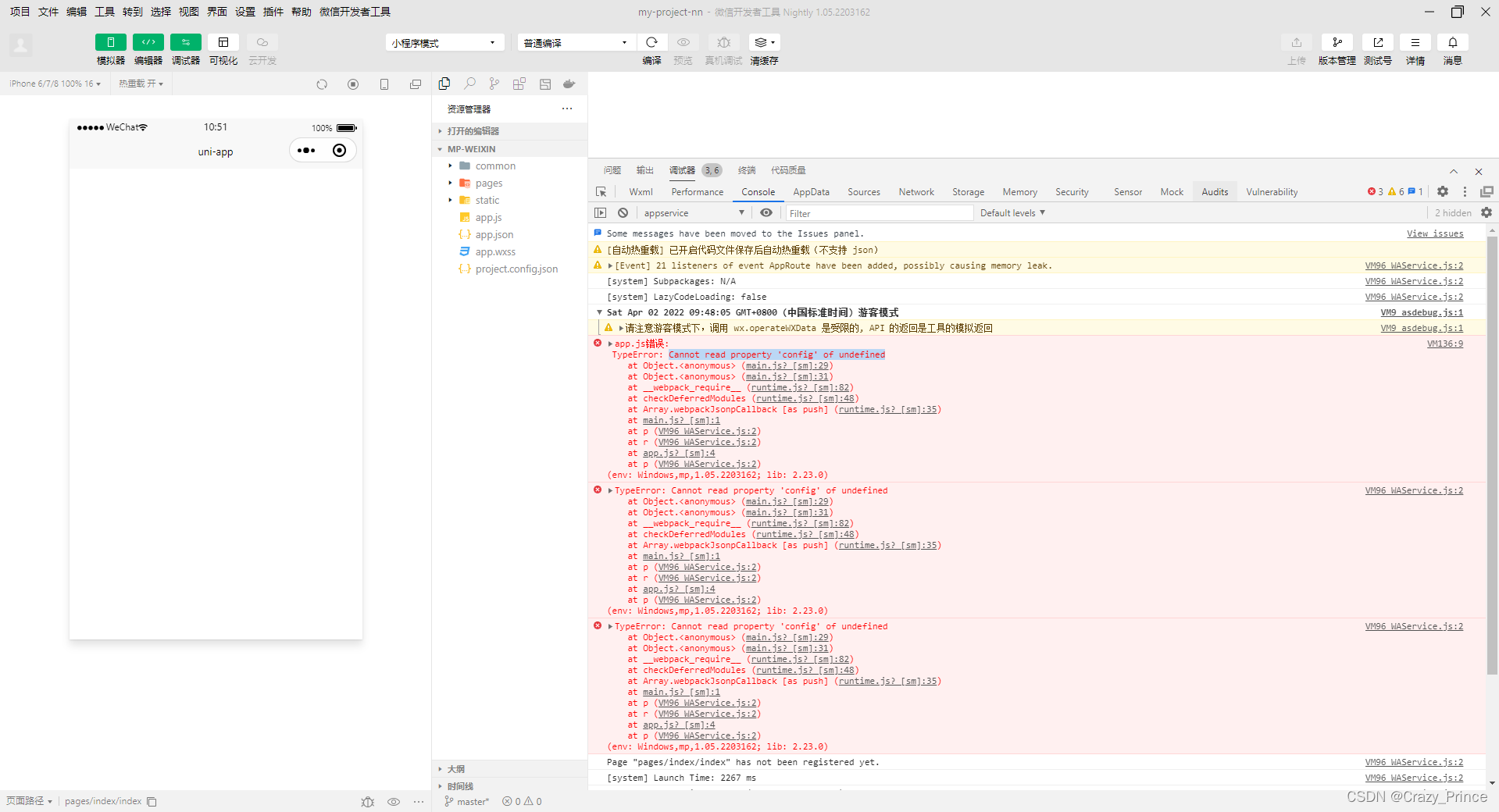Open the Cloud Development (云开发) tool
This screenshot has width=1499, height=812.
pyautogui.click(x=262, y=42)
